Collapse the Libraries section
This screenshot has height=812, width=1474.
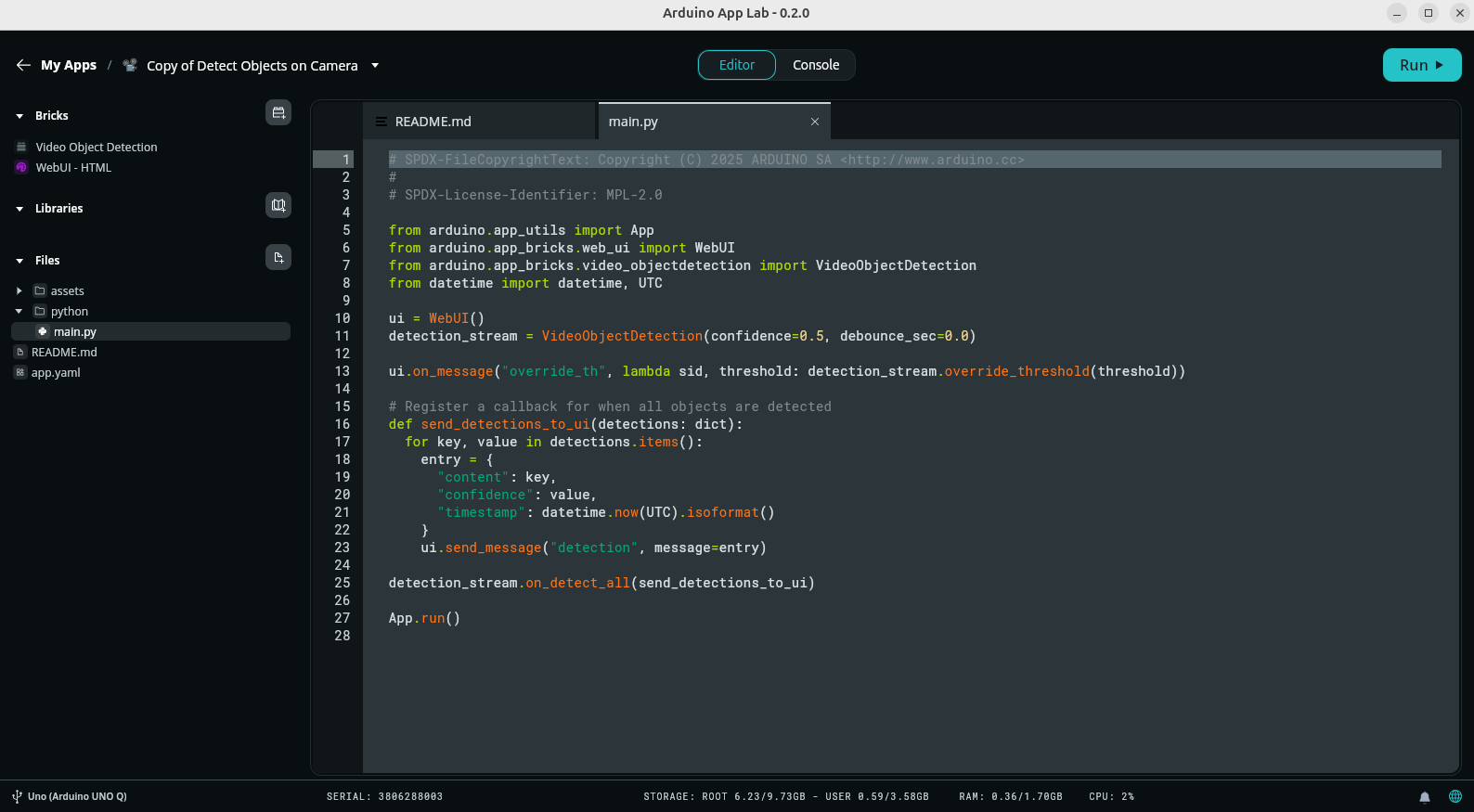click(x=19, y=209)
